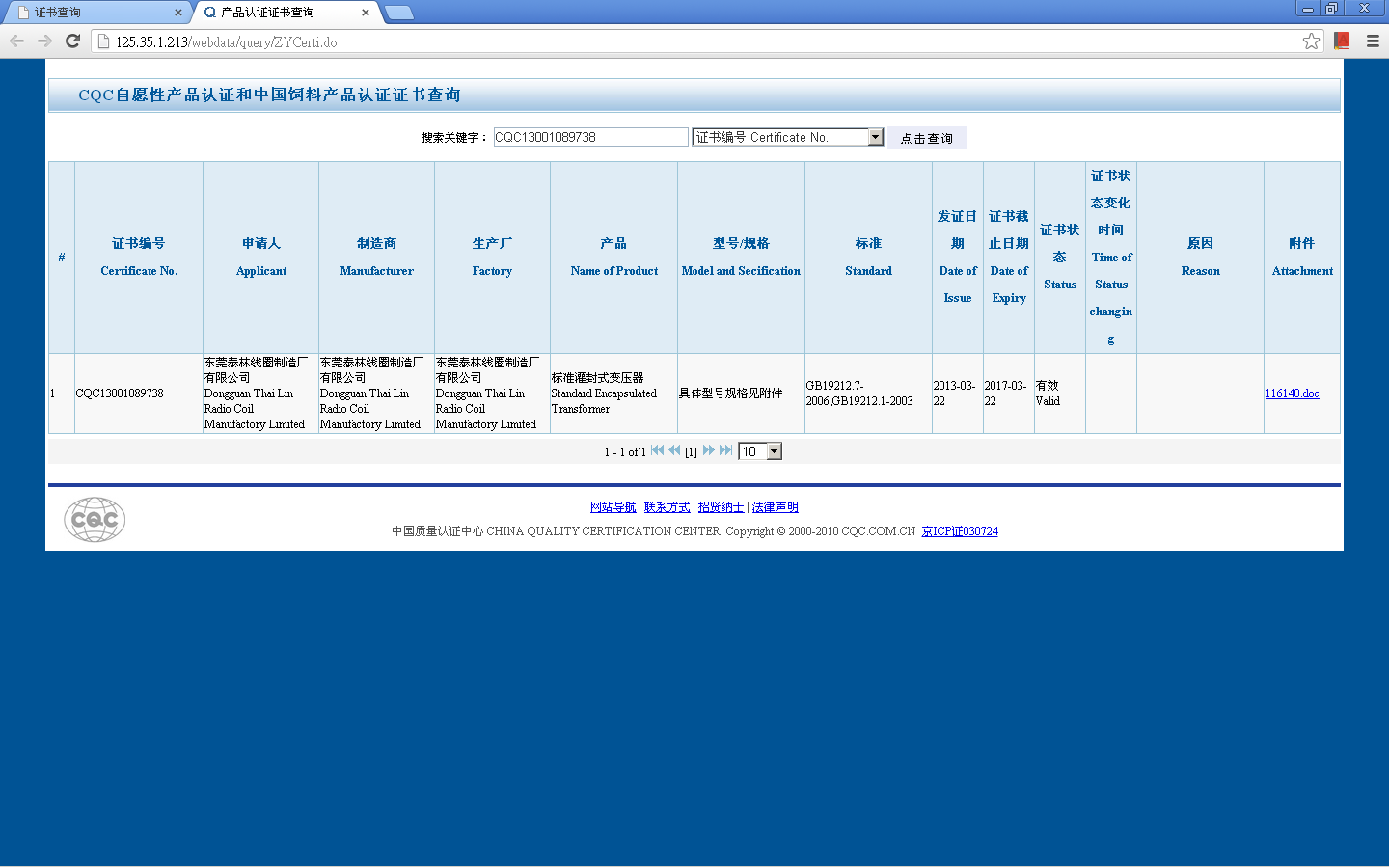Select the CQC13001089738 certificate number cell
1389x868 pixels.
pos(139,393)
